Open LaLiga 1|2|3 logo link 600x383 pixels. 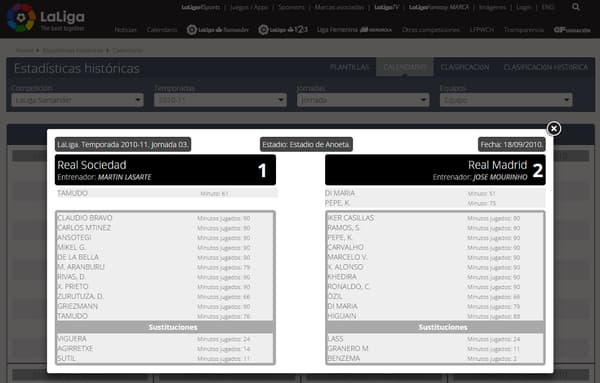(x=283, y=29)
